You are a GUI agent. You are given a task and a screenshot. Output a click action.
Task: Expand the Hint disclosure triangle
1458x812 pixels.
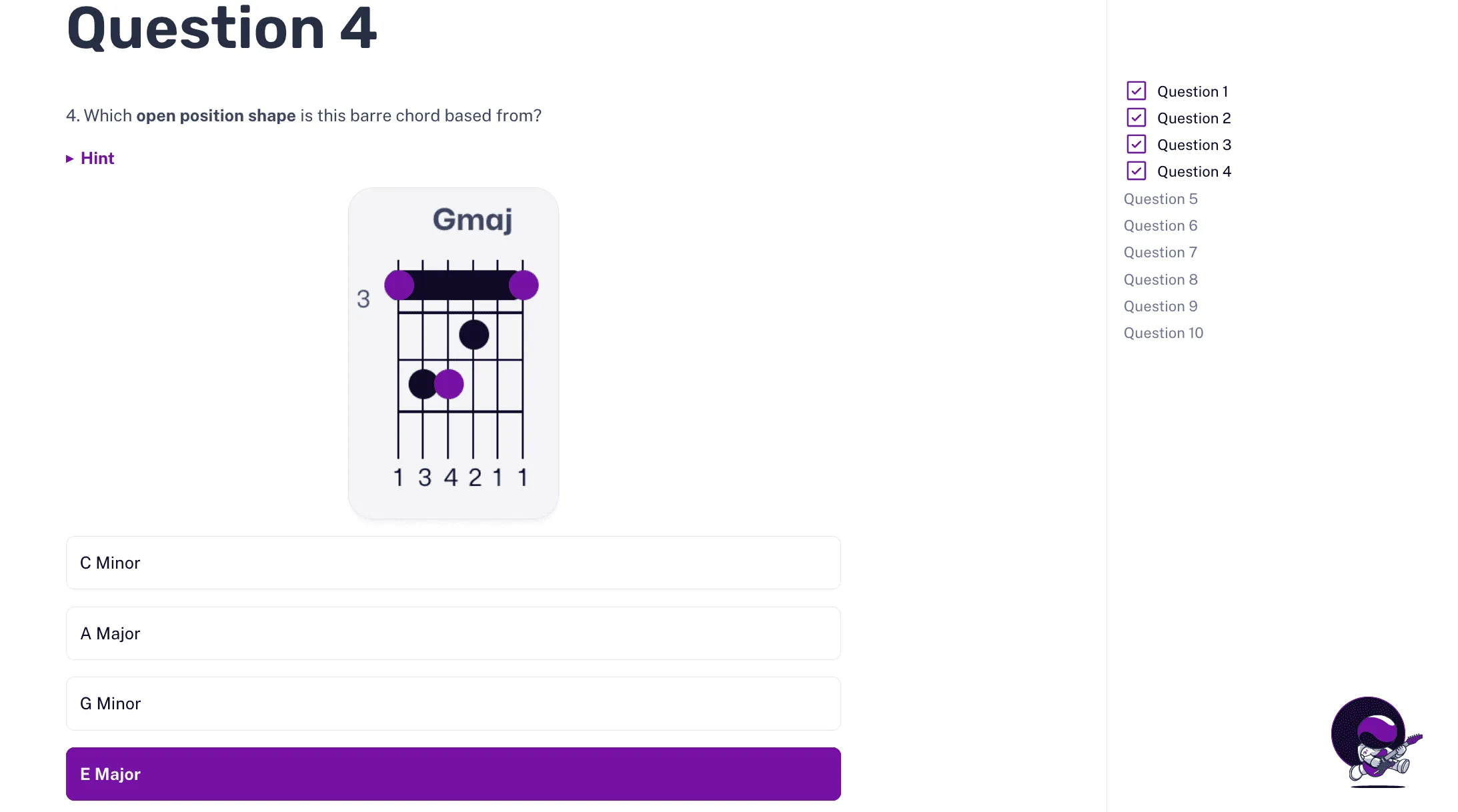(x=71, y=158)
